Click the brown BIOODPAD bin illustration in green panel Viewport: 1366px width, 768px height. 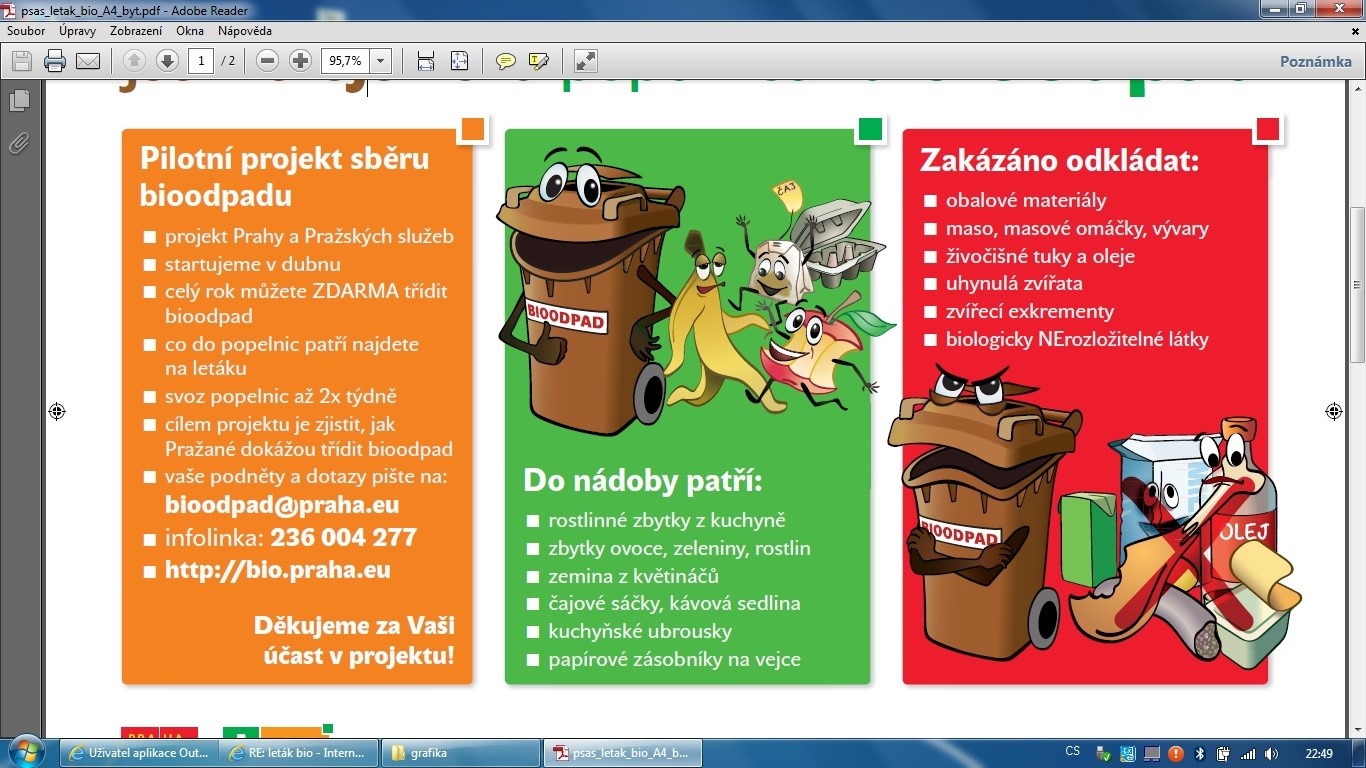592,292
